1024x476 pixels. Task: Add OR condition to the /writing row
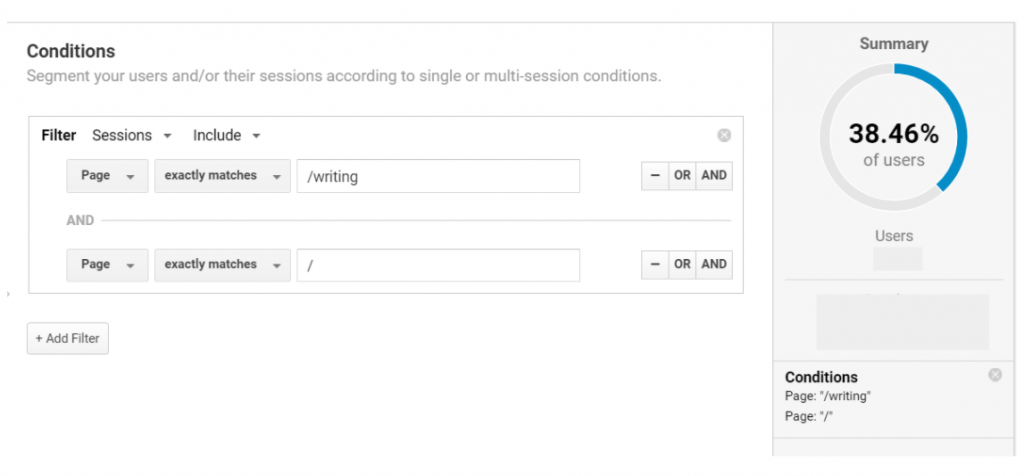pyautogui.click(x=682, y=175)
